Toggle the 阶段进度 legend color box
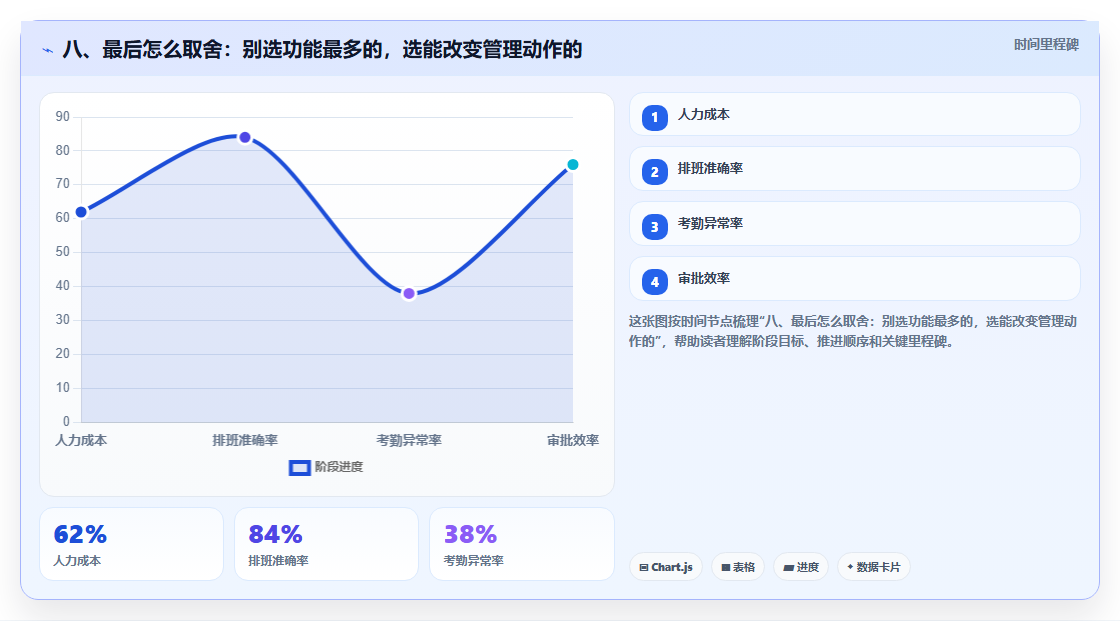Image resolution: width=1120 pixels, height=621 pixels. [299, 468]
